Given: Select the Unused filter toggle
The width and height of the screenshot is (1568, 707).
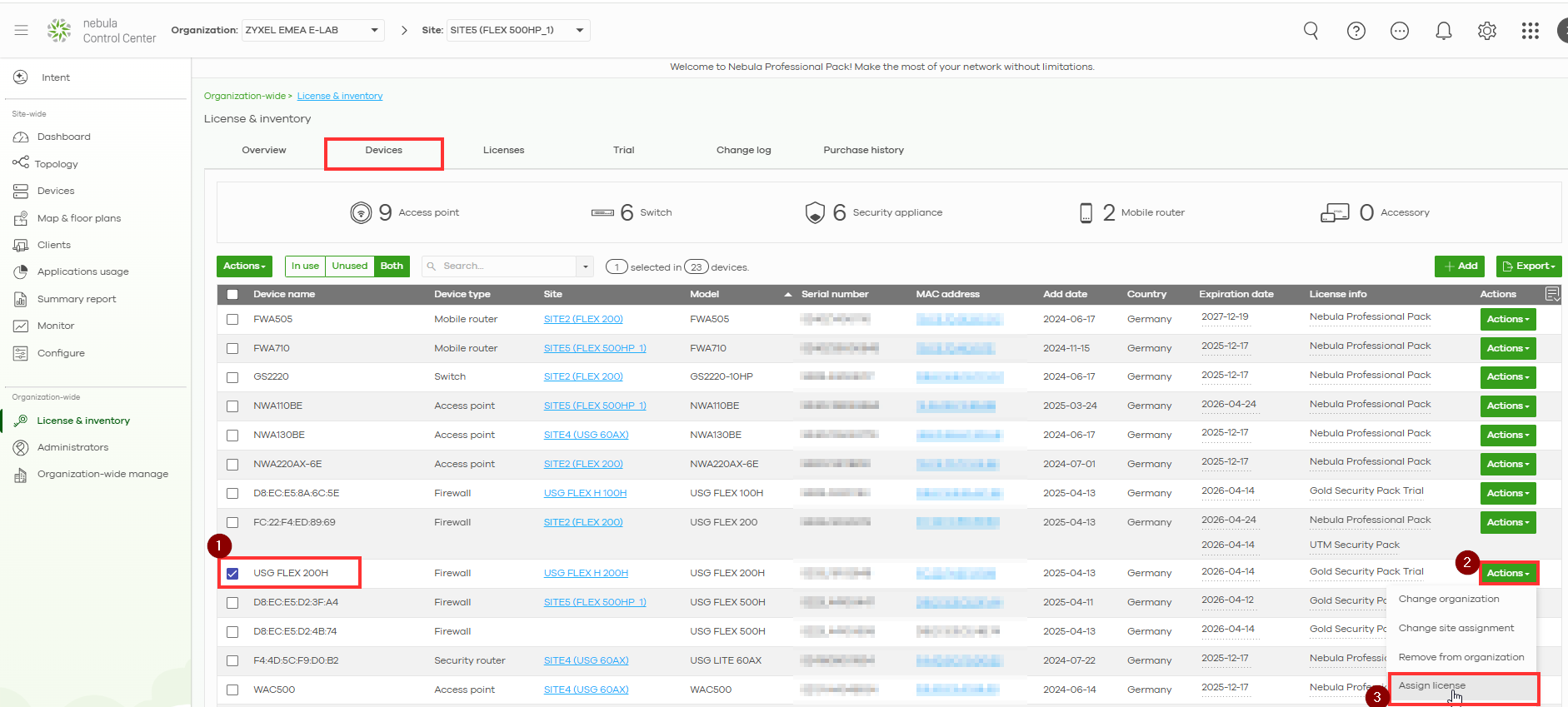Looking at the screenshot, I should point(350,266).
